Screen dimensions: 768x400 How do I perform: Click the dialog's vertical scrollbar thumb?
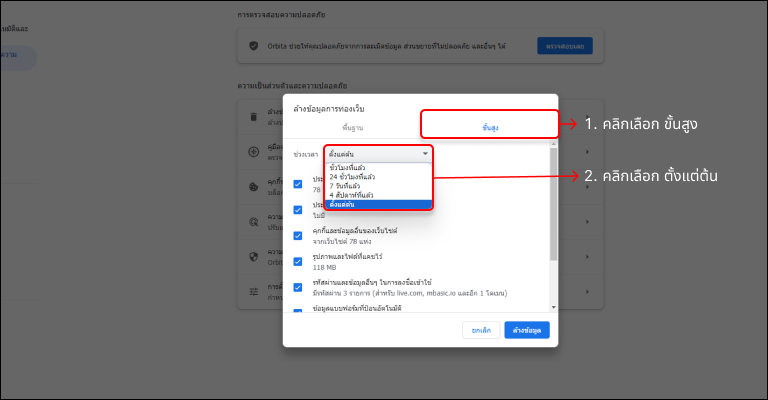point(553,203)
